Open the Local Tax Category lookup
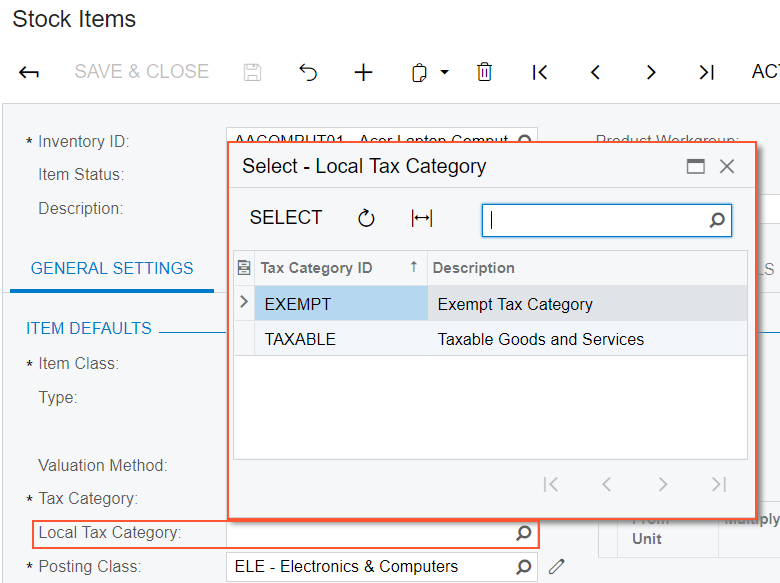This screenshot has height=583, width=780. [523, 533]
